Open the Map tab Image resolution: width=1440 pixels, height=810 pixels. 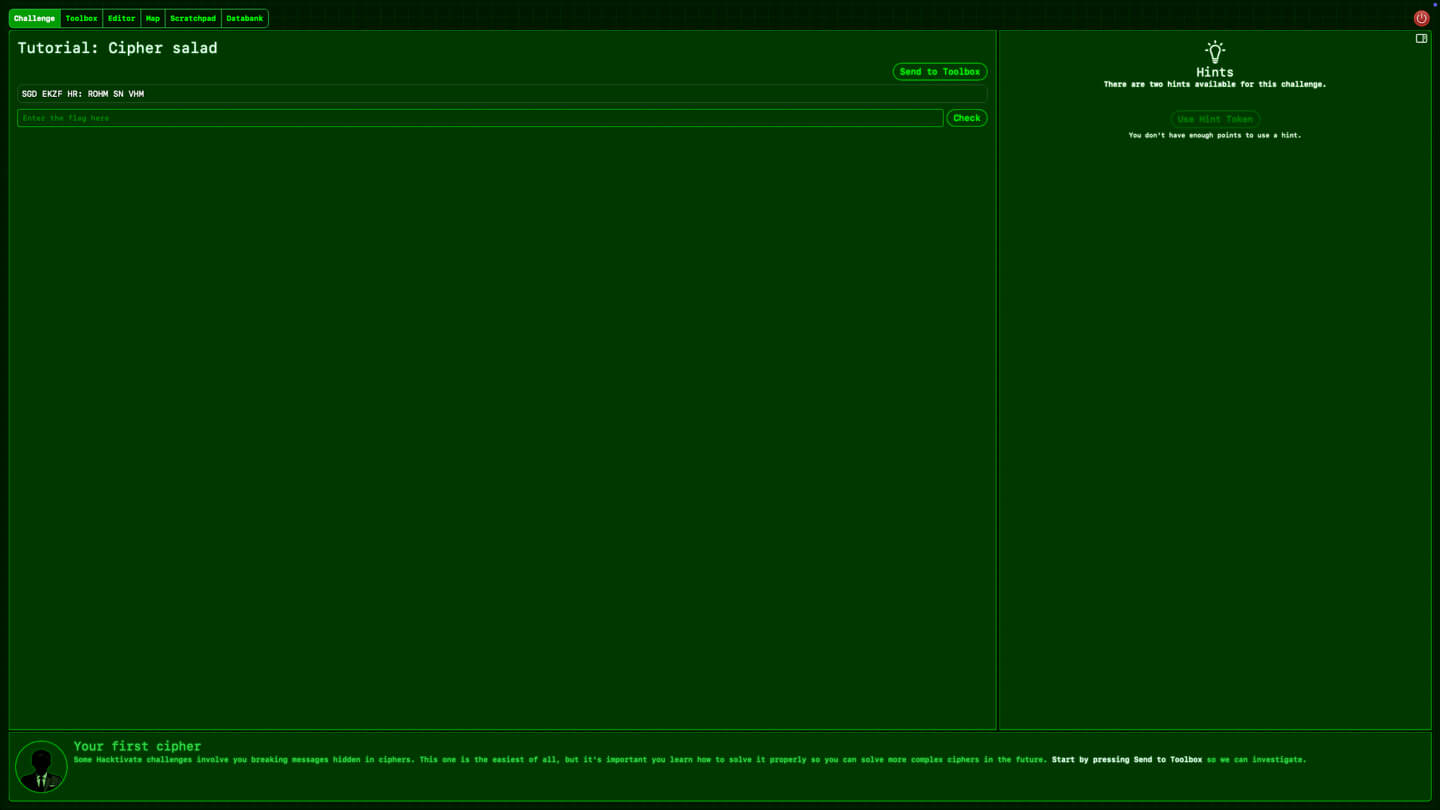coord(152,18)
